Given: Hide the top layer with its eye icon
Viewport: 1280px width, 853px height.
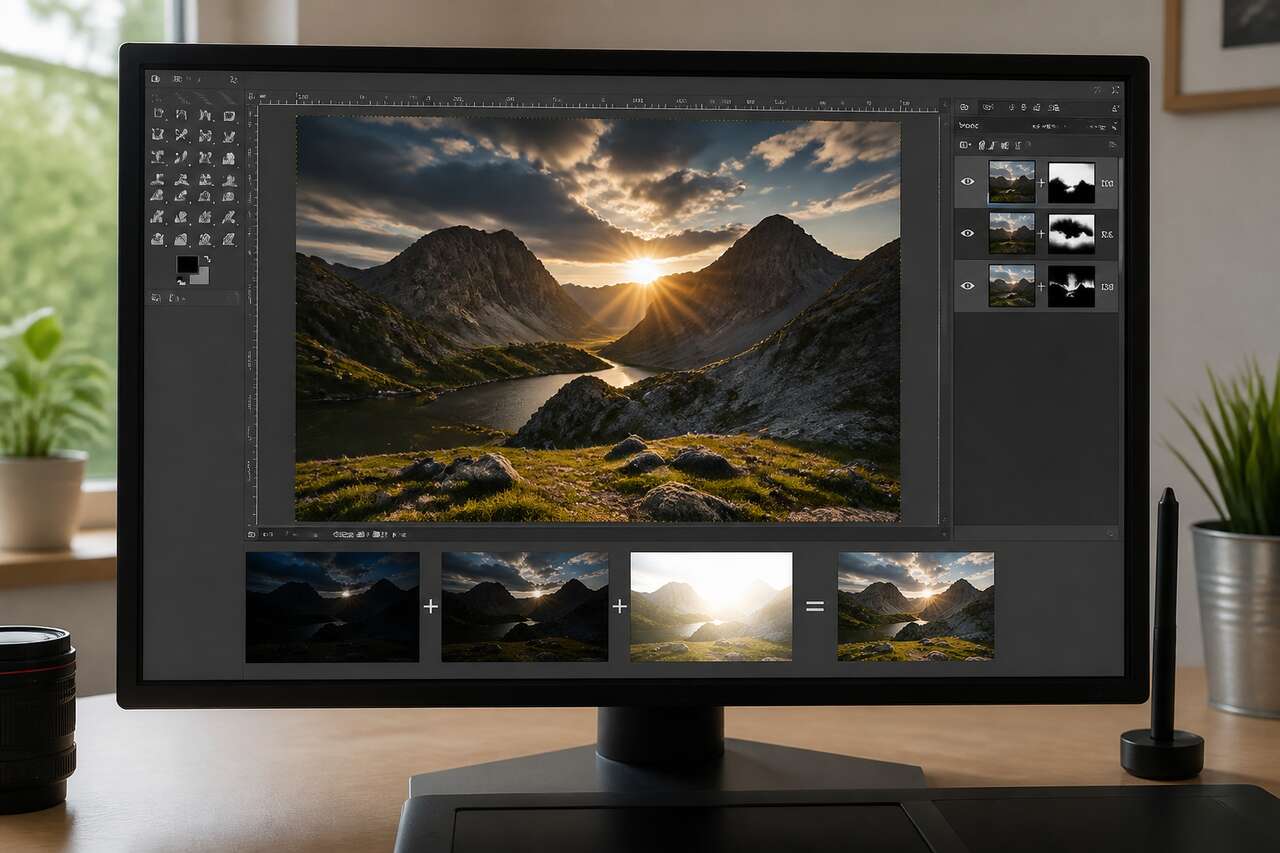Looking at the screenshot, I should [967, 182].
